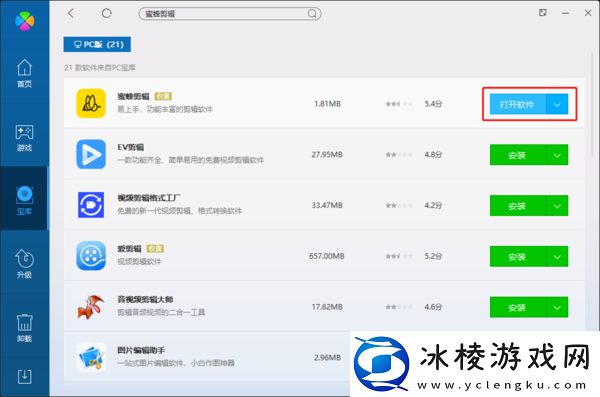600x397 pixels.
Task: Go back with the left arrow
Action: (71, 13)
